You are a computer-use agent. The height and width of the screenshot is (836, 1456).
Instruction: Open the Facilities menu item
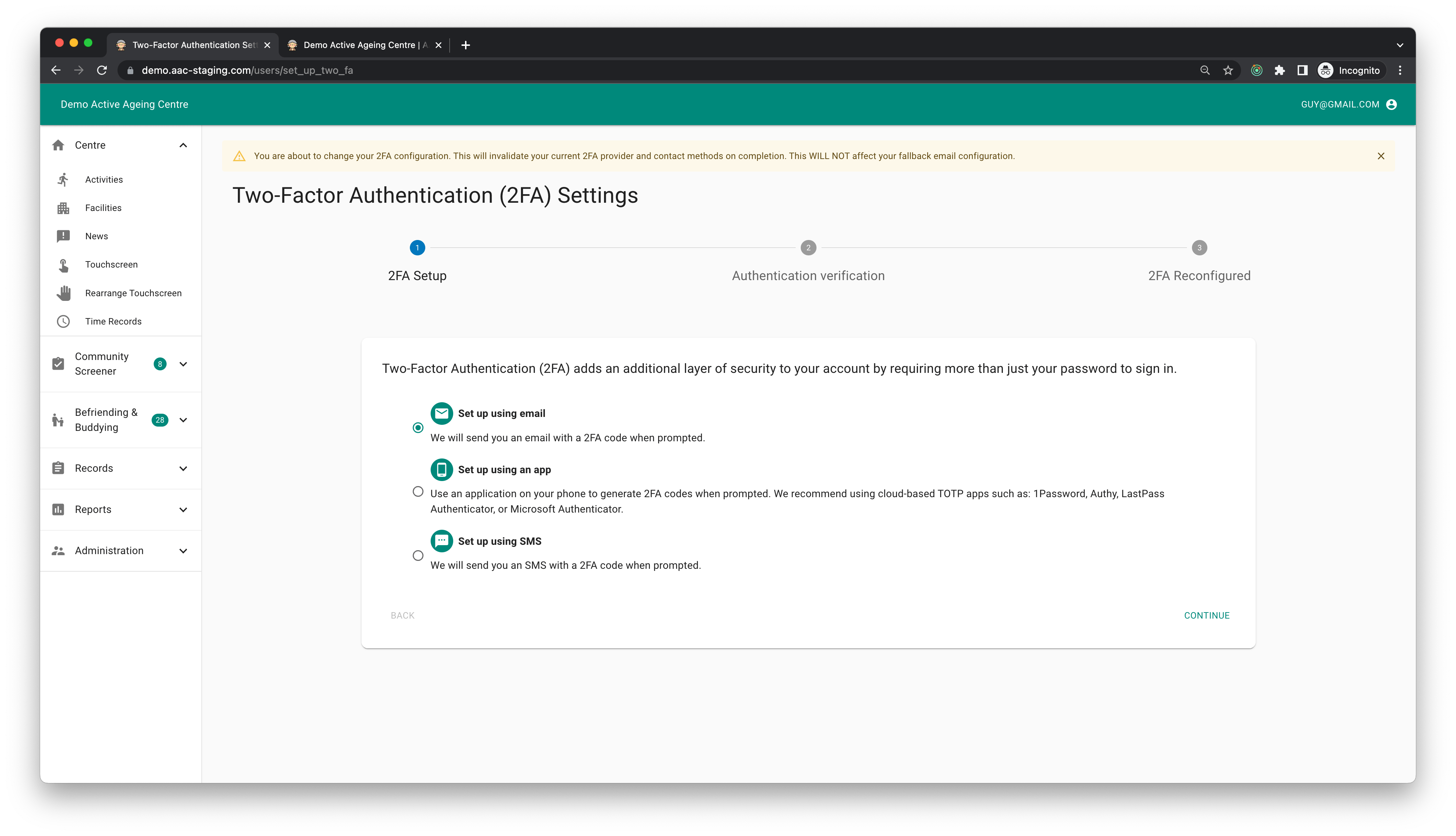click(121, 208)
